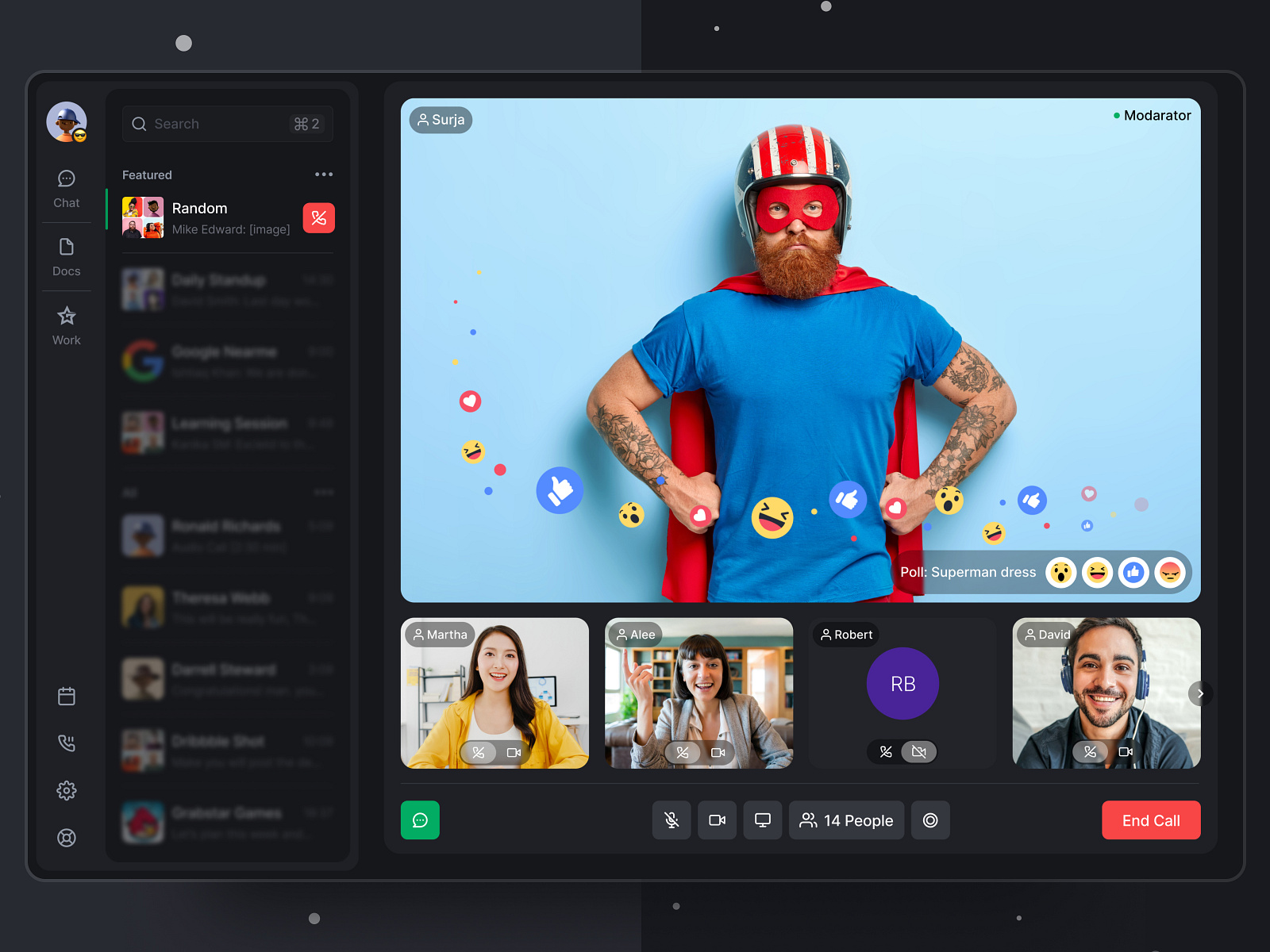Open the Chat section in sidebar
Image resolution: width=1270 pixels, height=952 pixels.
coord(67,189)
